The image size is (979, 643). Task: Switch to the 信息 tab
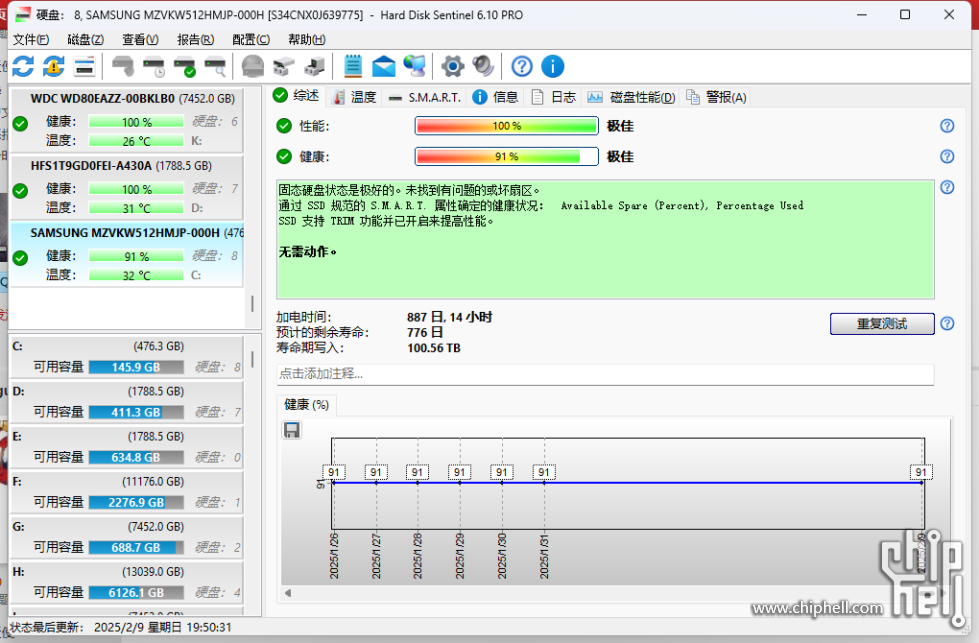496,97
